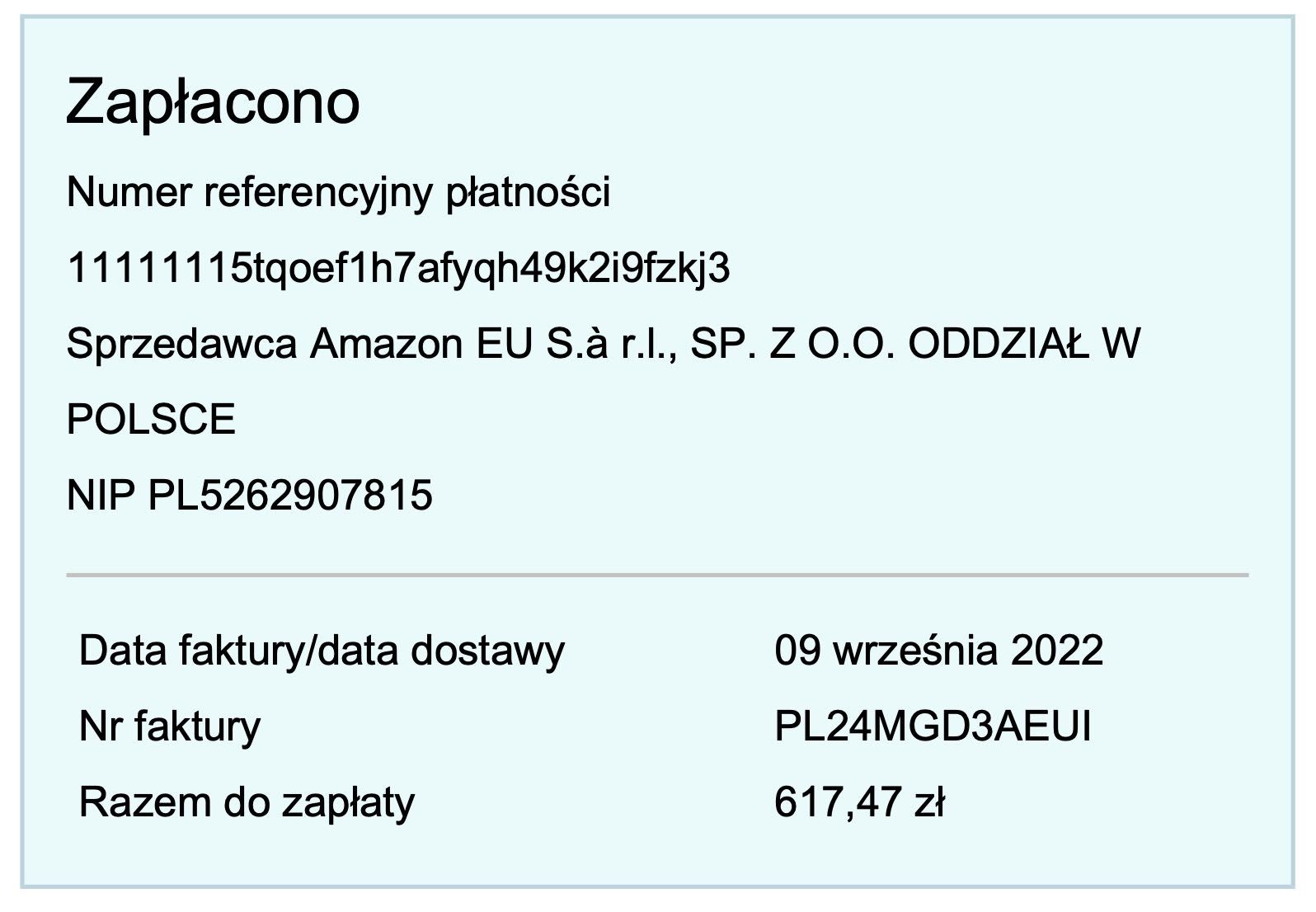Click payment reference 11111115tqoef1h7afyqh49k2i9fzkj3

[398, 268]
